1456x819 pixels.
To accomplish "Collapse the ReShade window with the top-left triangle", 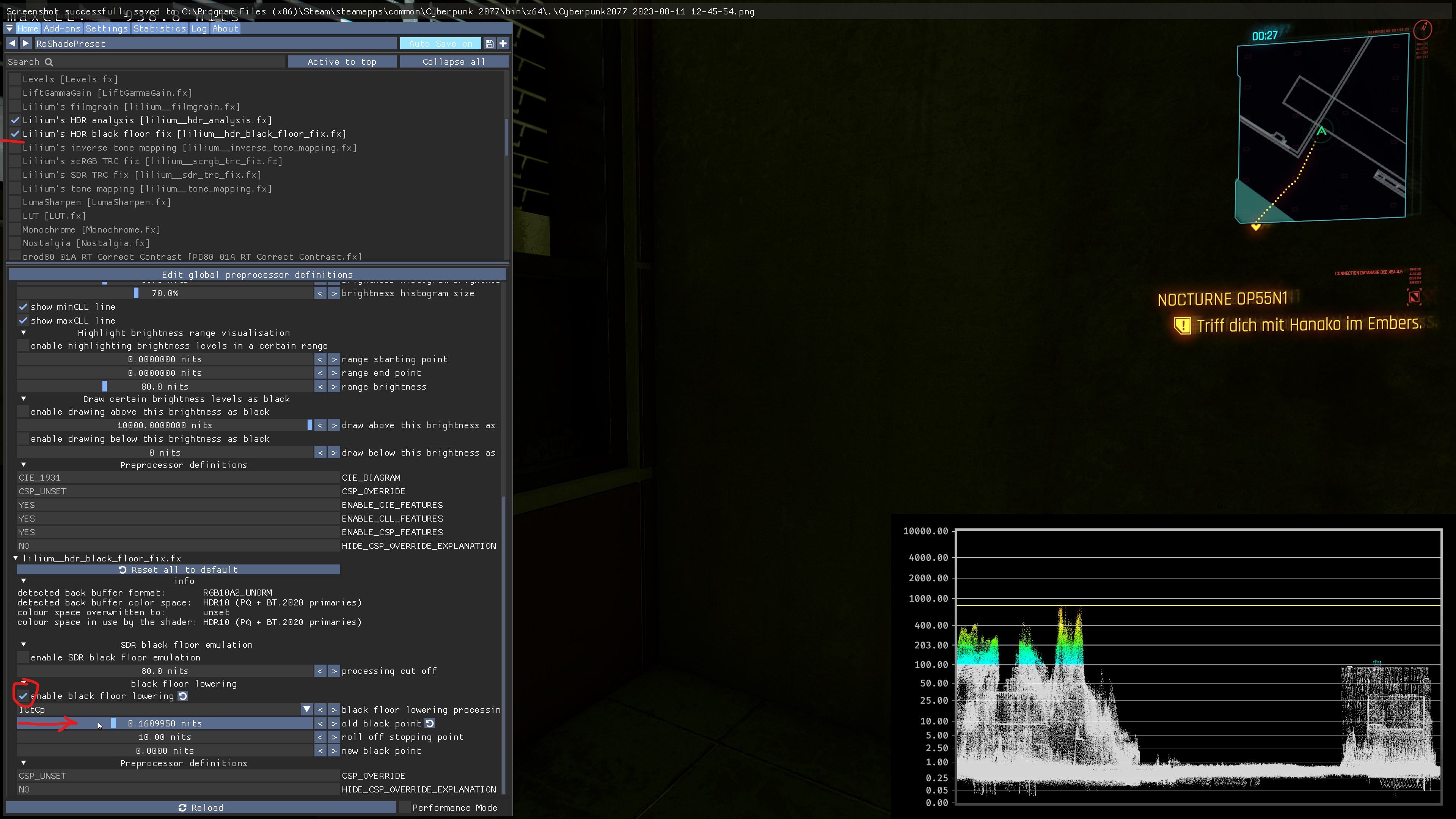I will (x=9, y=28).
